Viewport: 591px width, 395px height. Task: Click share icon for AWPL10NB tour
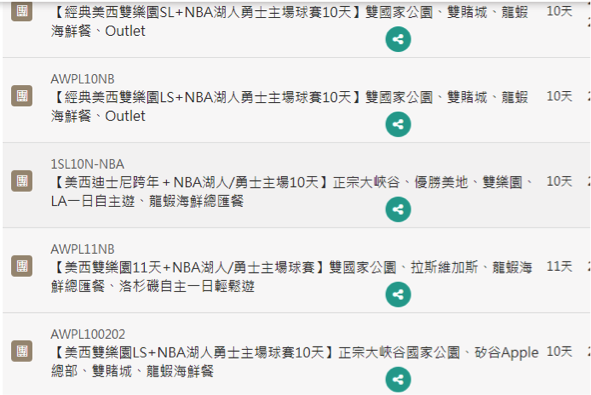pyautogui.click(x=398, y=124)
